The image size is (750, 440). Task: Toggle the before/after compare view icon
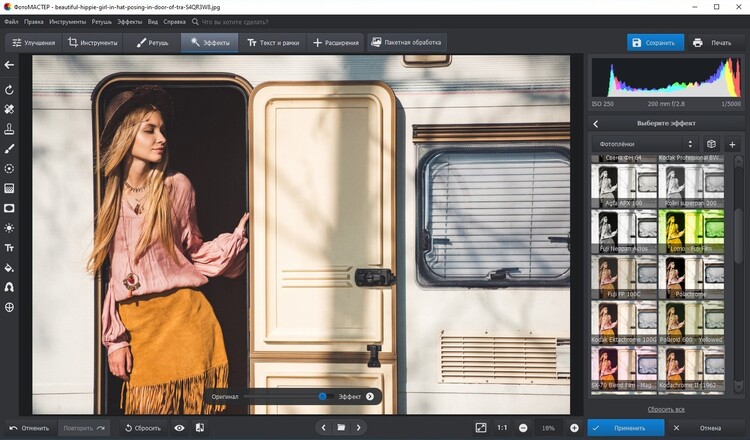click(x=200, y=427)
